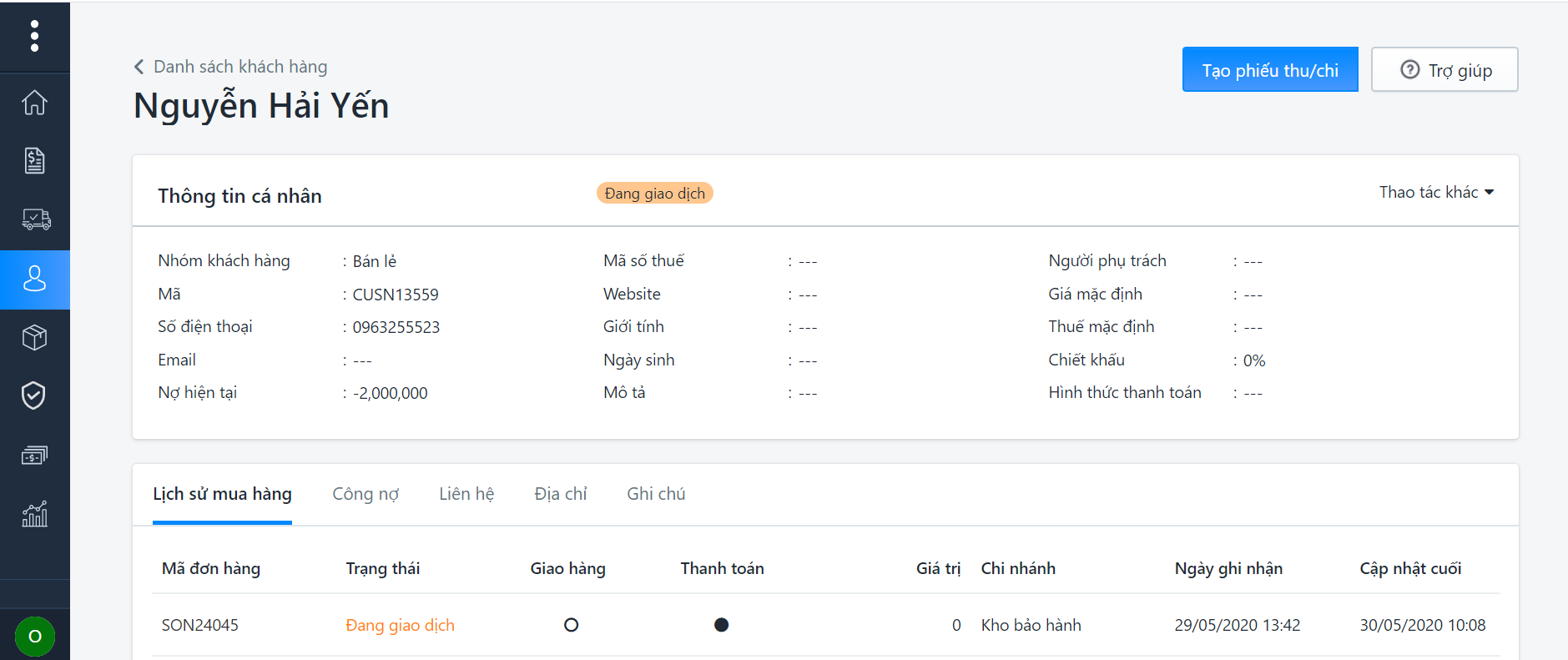
Task: Click date 29/05/2020 13:42
Action: click(1238, 625)
